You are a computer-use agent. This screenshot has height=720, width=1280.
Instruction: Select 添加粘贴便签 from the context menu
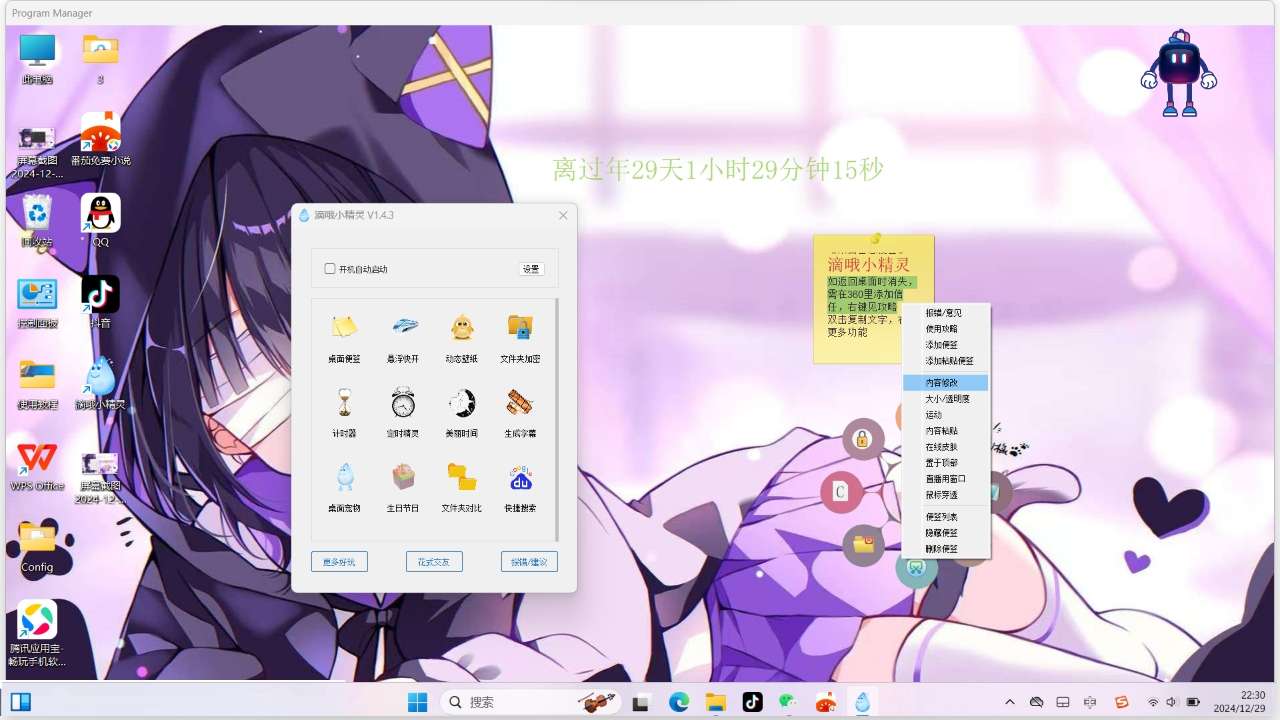click(x=946, y=361)
